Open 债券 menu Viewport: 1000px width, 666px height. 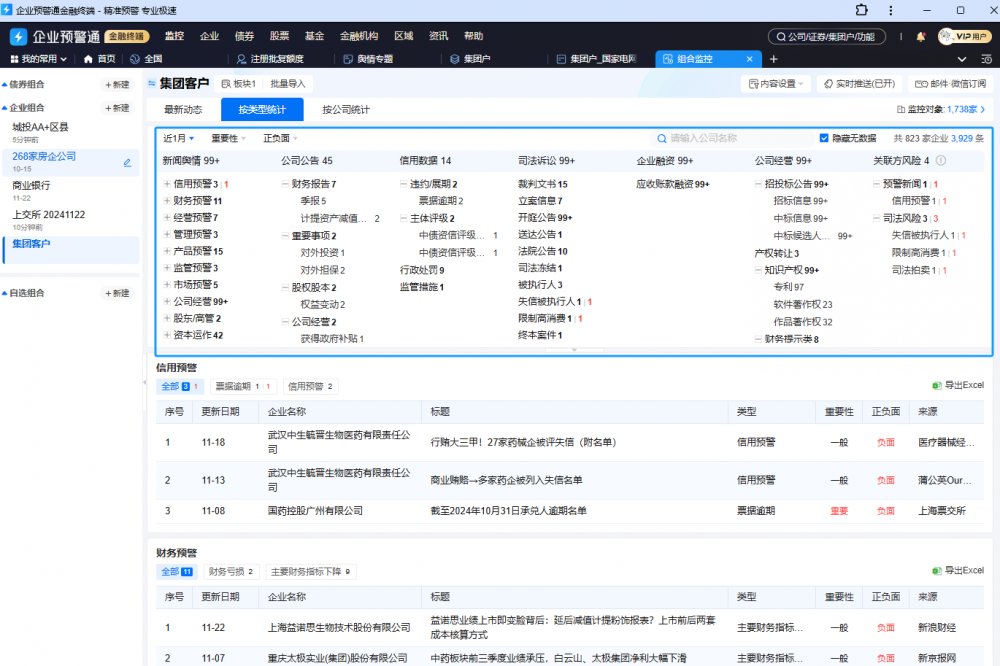[244, 36]
